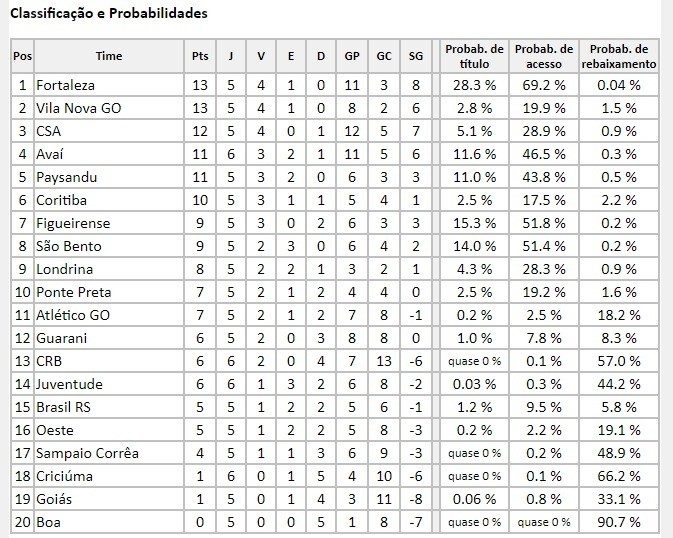Open the CSA team entry

49,131
